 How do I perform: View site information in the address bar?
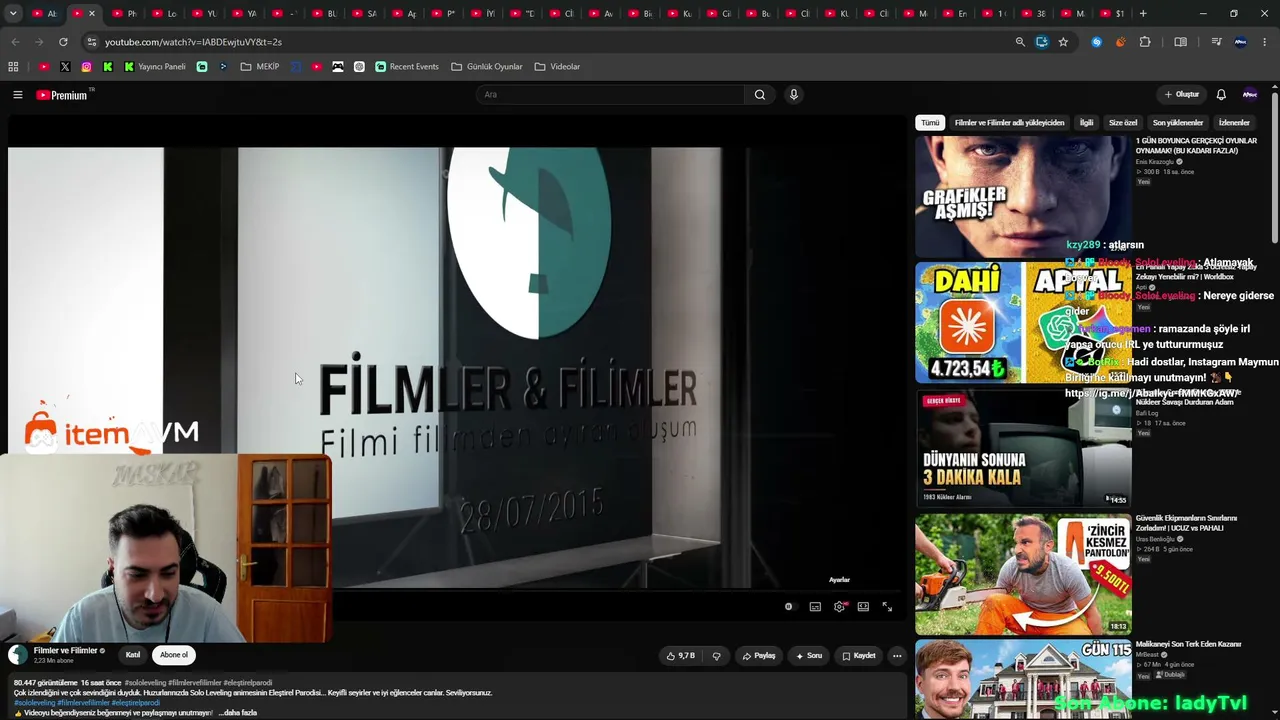click(x=92, y=42)
